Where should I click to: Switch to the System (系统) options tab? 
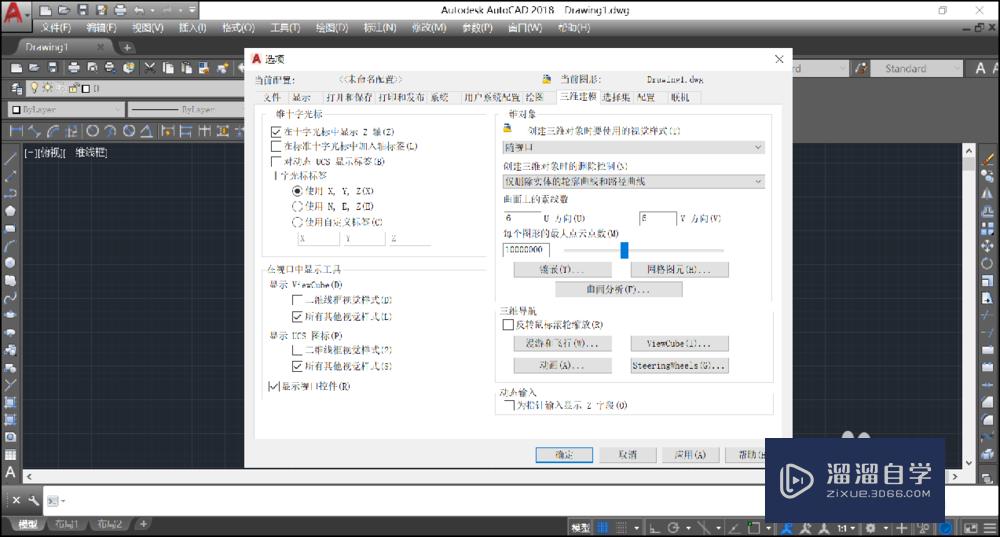pos(439,98)
